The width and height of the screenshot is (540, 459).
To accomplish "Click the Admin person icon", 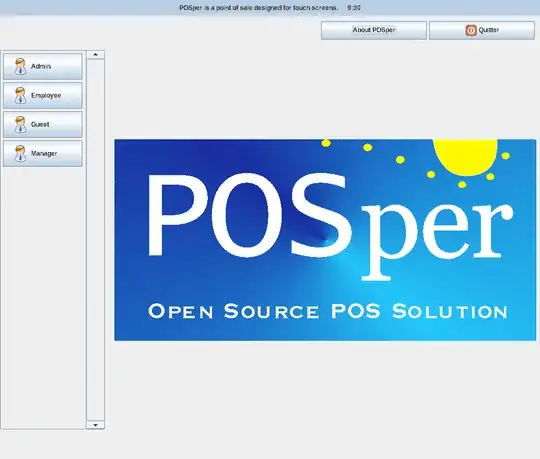I will click(x=20, y=66).
